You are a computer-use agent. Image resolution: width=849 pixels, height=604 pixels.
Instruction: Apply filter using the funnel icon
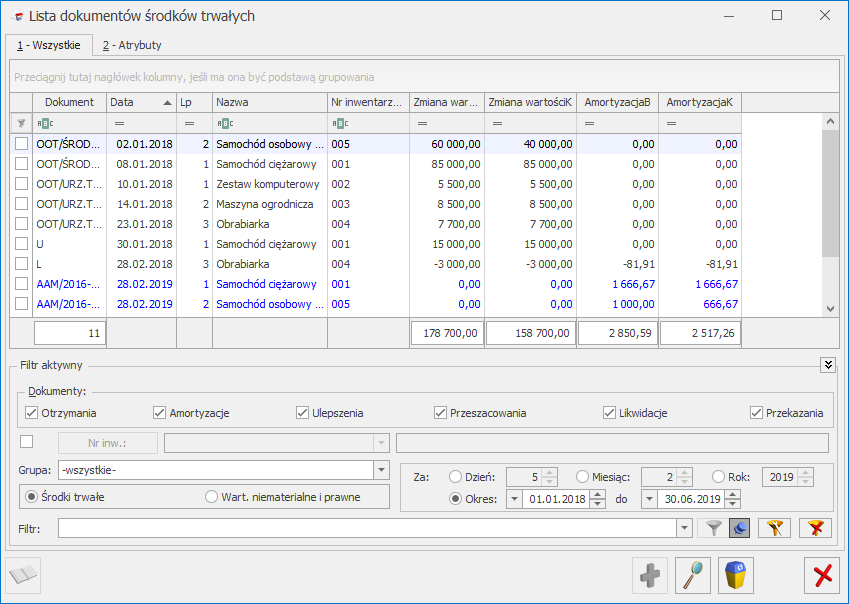pos(713,528)
